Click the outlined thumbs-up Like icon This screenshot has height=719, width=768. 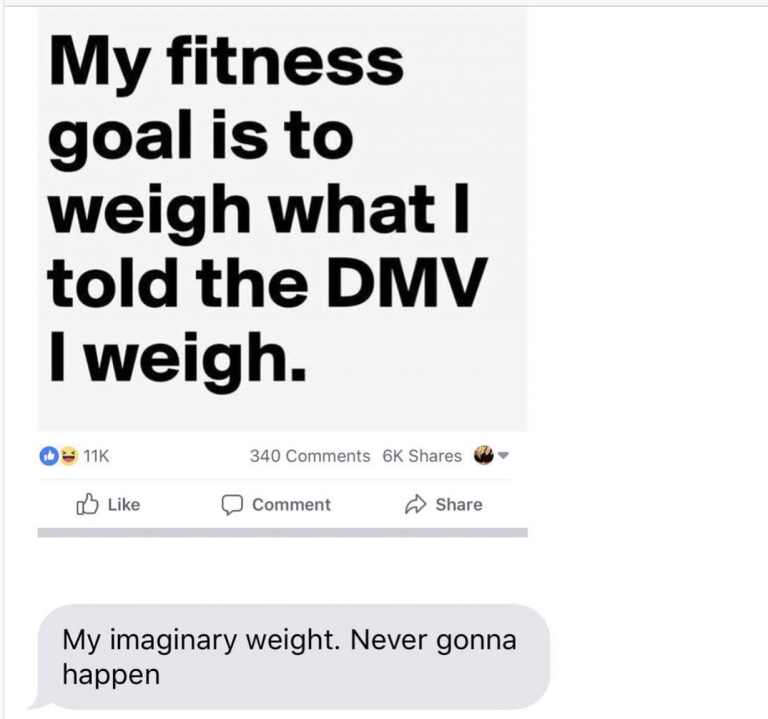click(87, 504)
